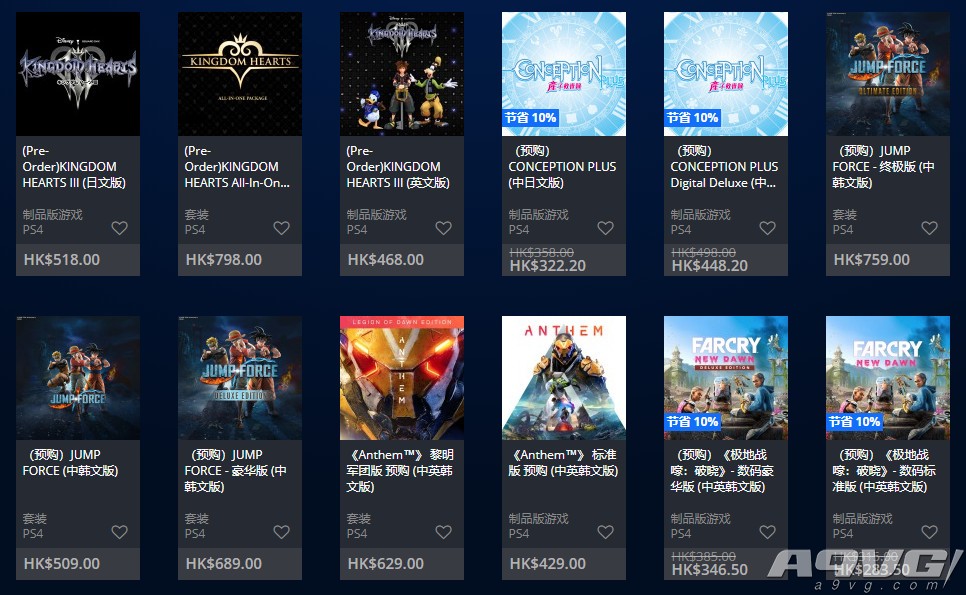Screen dimensions: 966x595
Task: Click HK$798.00 price on All-In-One package
Action: pos(224,259)
